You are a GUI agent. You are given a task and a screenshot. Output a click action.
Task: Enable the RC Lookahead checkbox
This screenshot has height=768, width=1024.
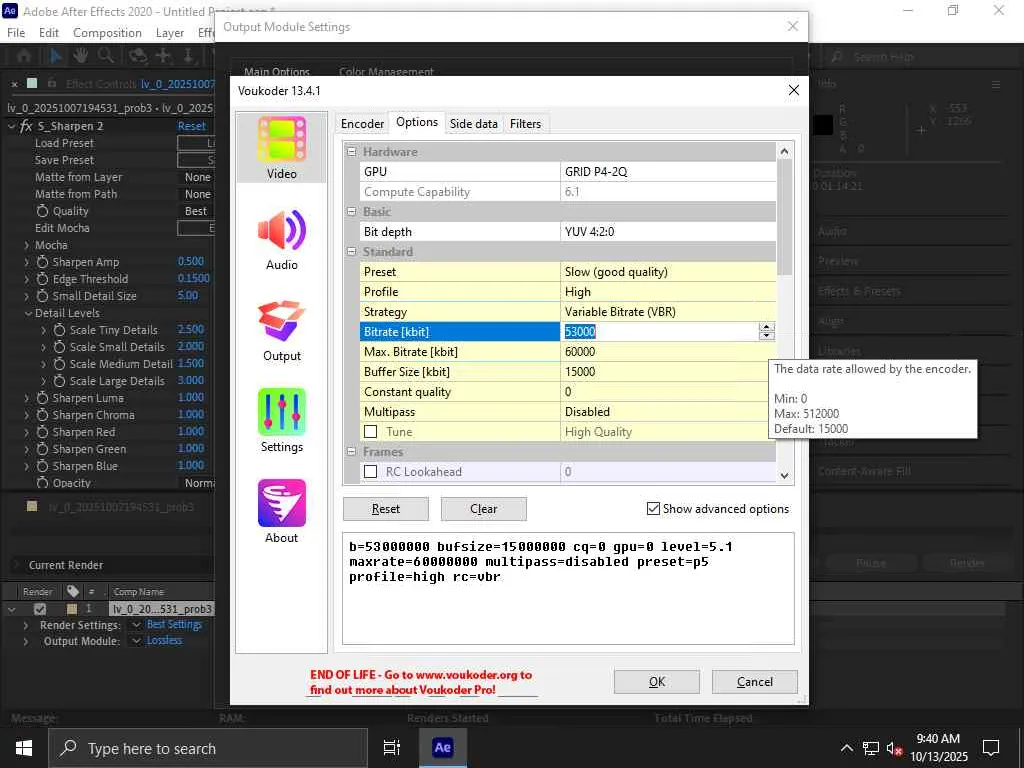pos(371,472)
